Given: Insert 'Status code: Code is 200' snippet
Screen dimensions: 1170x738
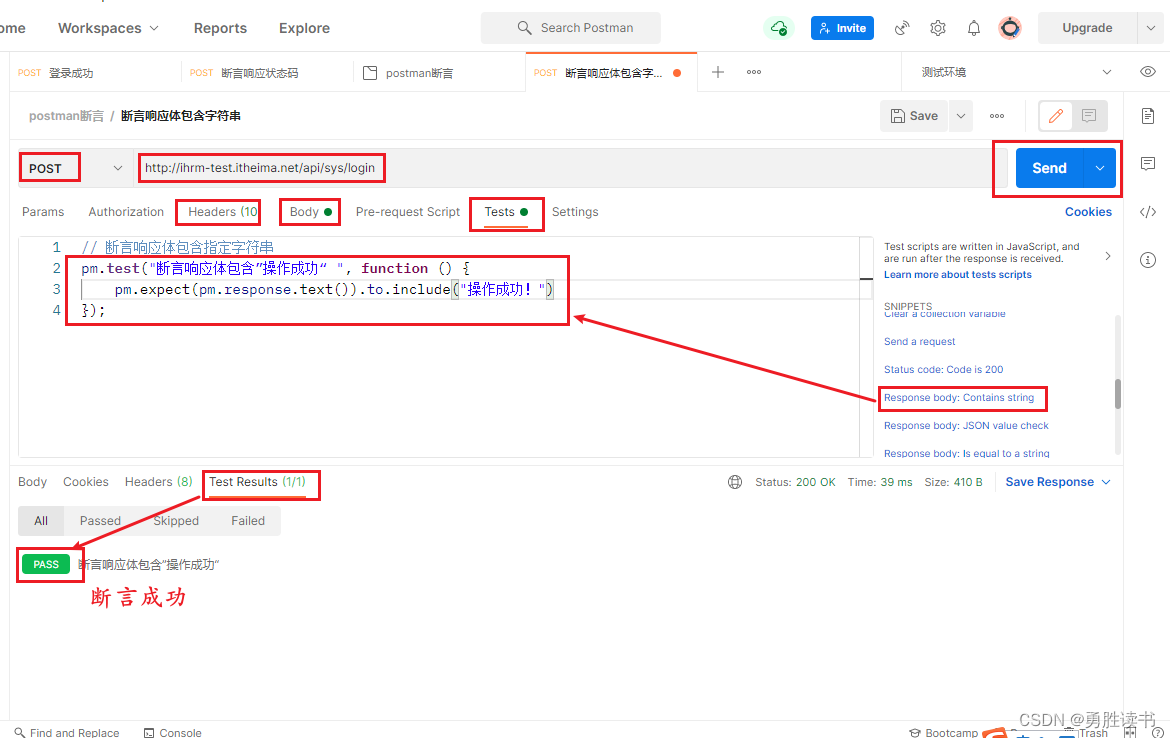Looking at the screenshot, I should point(943,369).
